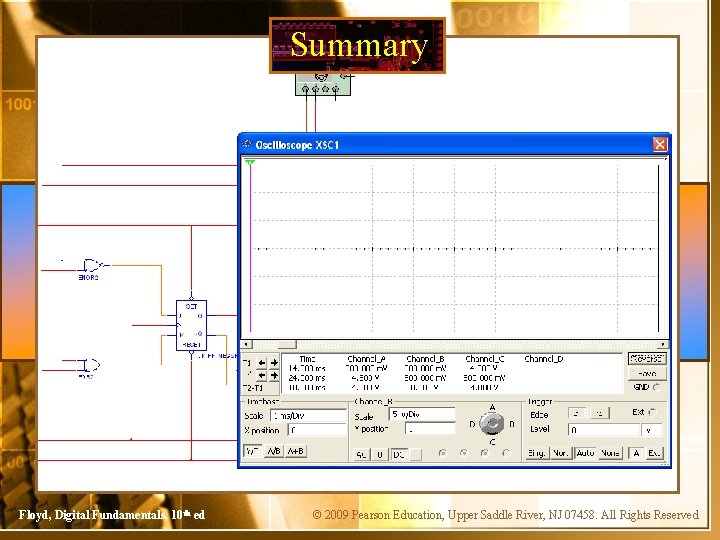Viewport: 720px width, 540px height.
Task: Click the JK flip-flop in the schematic
Action: (191, 326)
